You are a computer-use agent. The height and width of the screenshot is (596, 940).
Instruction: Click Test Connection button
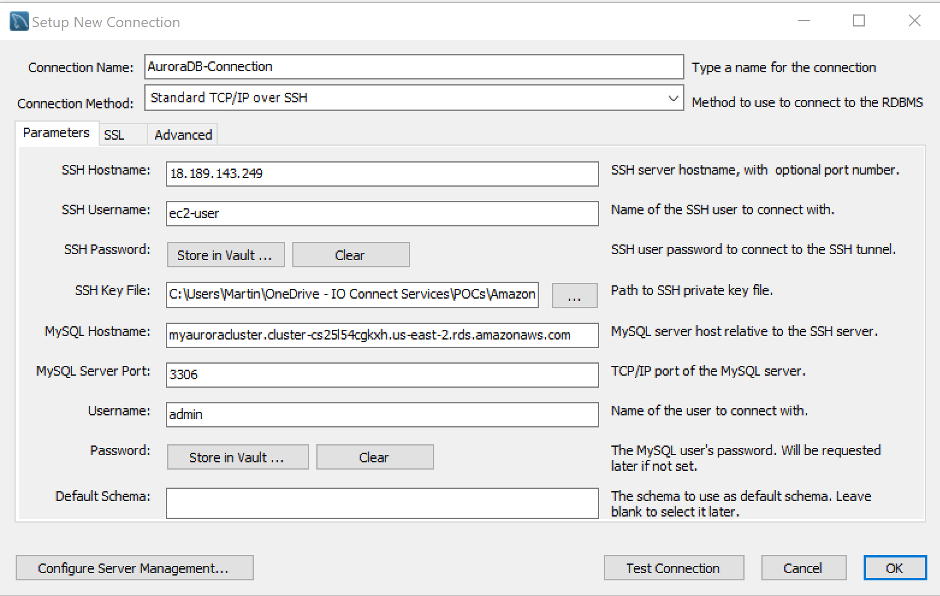coord(674,568)
